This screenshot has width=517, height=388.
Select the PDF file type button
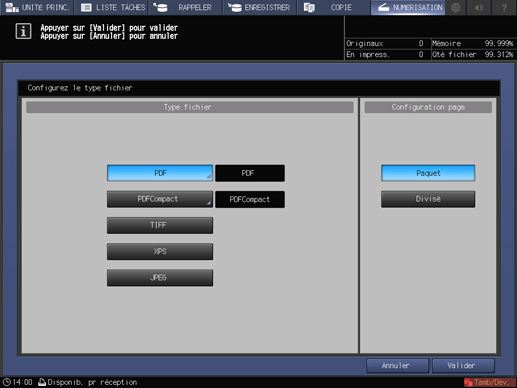pos(160,173)
